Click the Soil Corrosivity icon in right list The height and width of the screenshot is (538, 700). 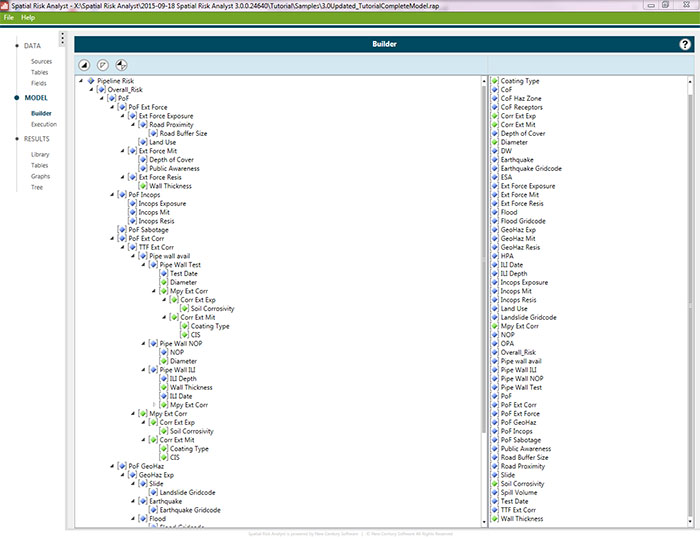point(495,484)
